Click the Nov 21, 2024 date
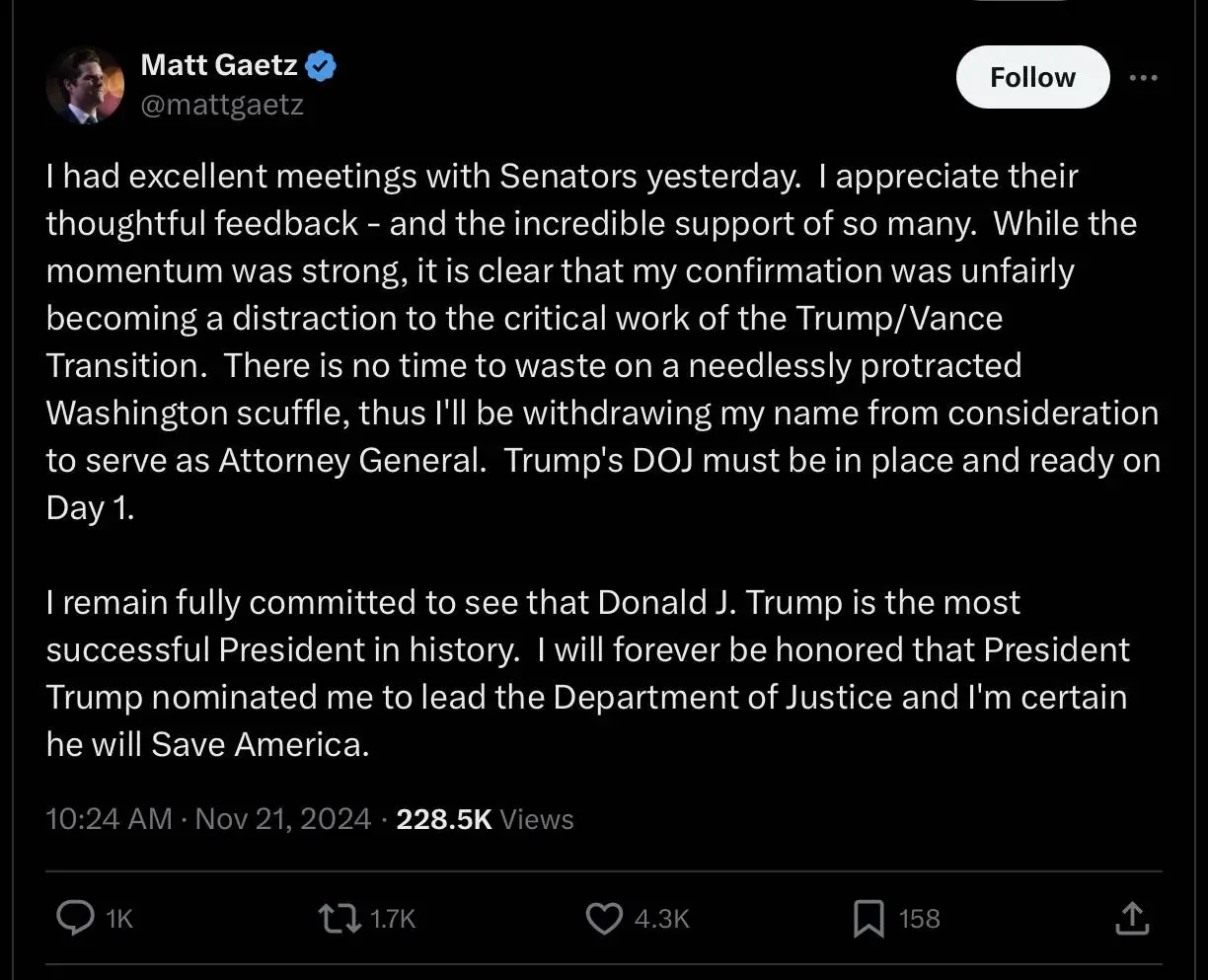Viewport: 1208px width, 980px height. pos(283,819)
